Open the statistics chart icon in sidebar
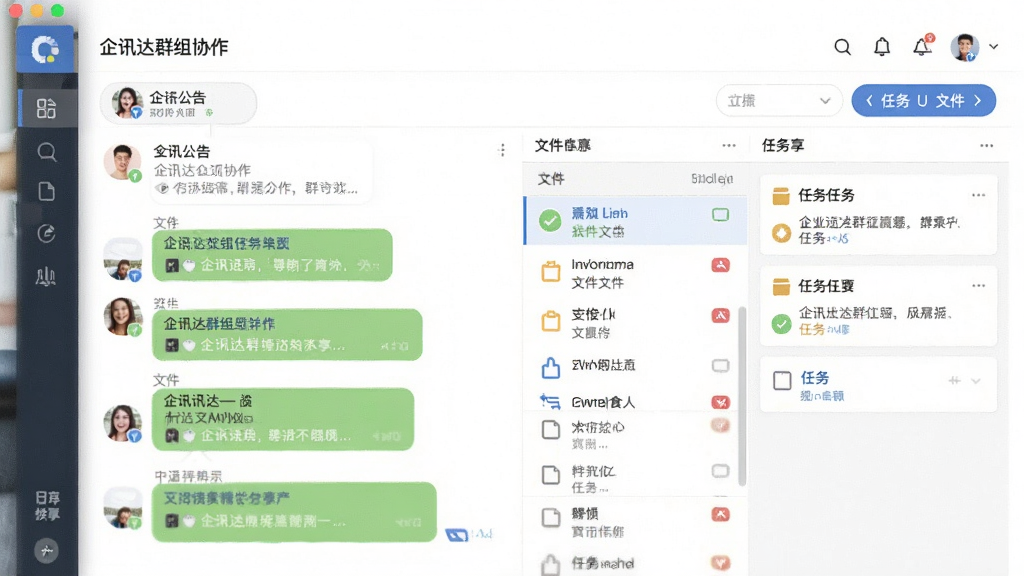 tap(46, 276)
